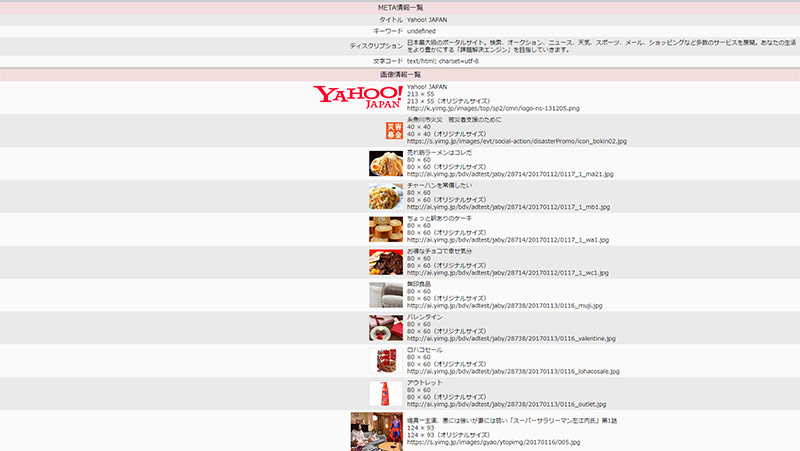
Task: Click the '124 × 93（オリジナルサイズ）' text
Action: coord(448,435)
